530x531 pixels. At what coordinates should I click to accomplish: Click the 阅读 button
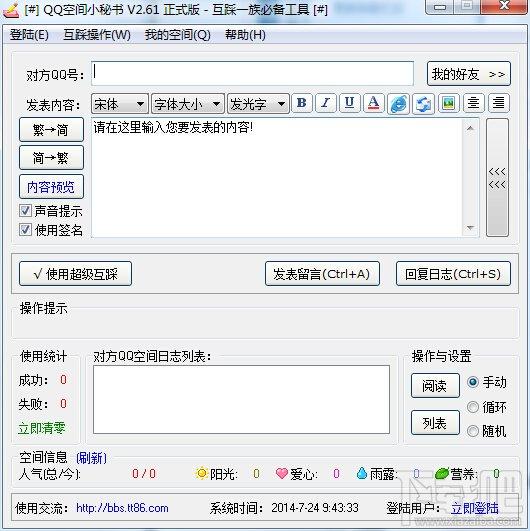click(435, 385)
